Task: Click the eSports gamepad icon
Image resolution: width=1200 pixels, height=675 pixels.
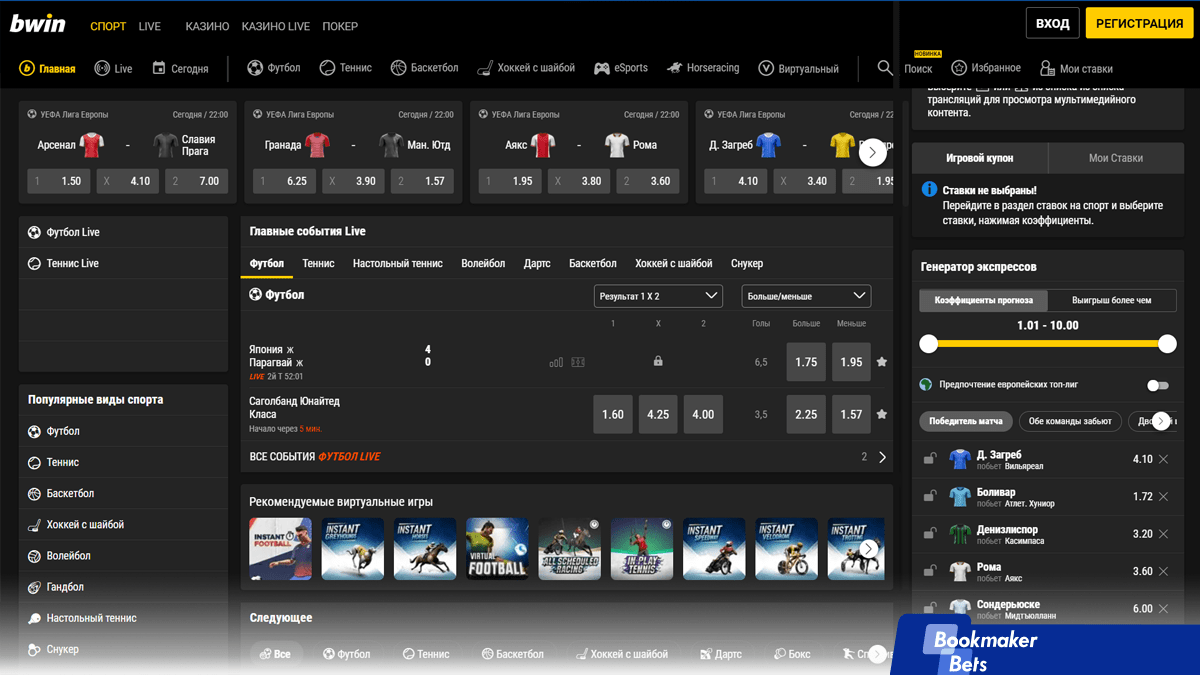Action: pyautogui.click(x=602, y=68)
